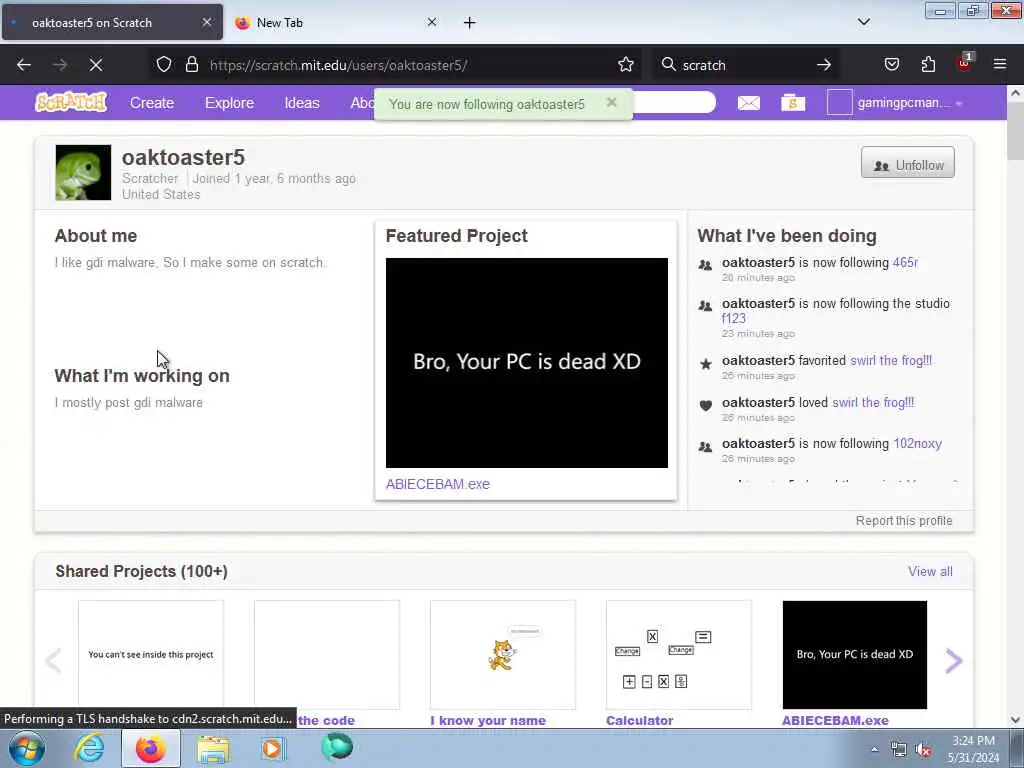The image size is (1024, 768).
Task: Open Windows Media Player taskbar icon
Action: [x=273, y=749]
